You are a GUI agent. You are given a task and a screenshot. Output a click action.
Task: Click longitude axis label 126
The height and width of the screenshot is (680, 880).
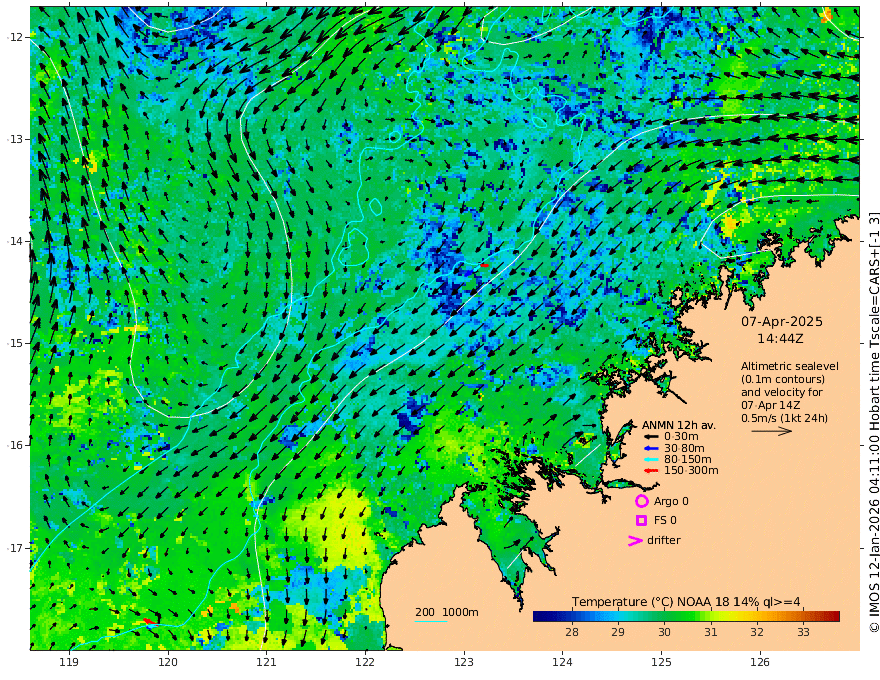760,663
